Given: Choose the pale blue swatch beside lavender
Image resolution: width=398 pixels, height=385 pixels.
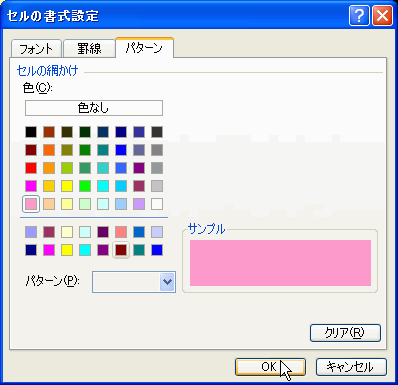Looking at the screenshot, I should pyautogui.click(x=121, y=204).
